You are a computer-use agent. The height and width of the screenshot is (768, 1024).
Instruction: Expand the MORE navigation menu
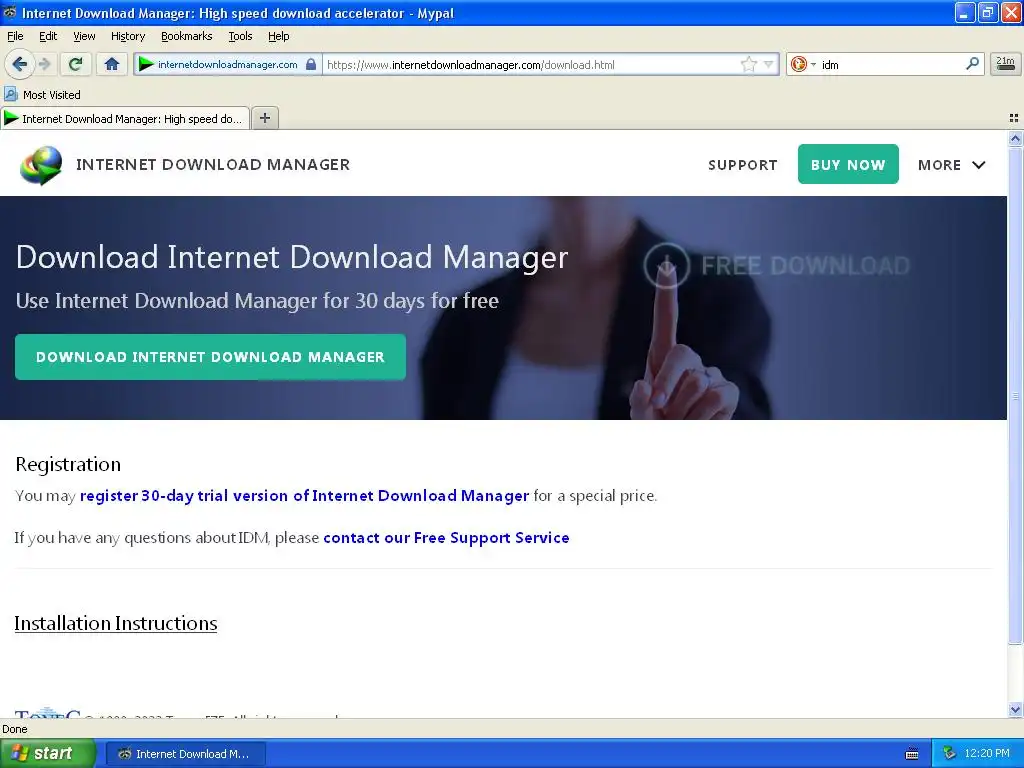[x=951, y=165]
